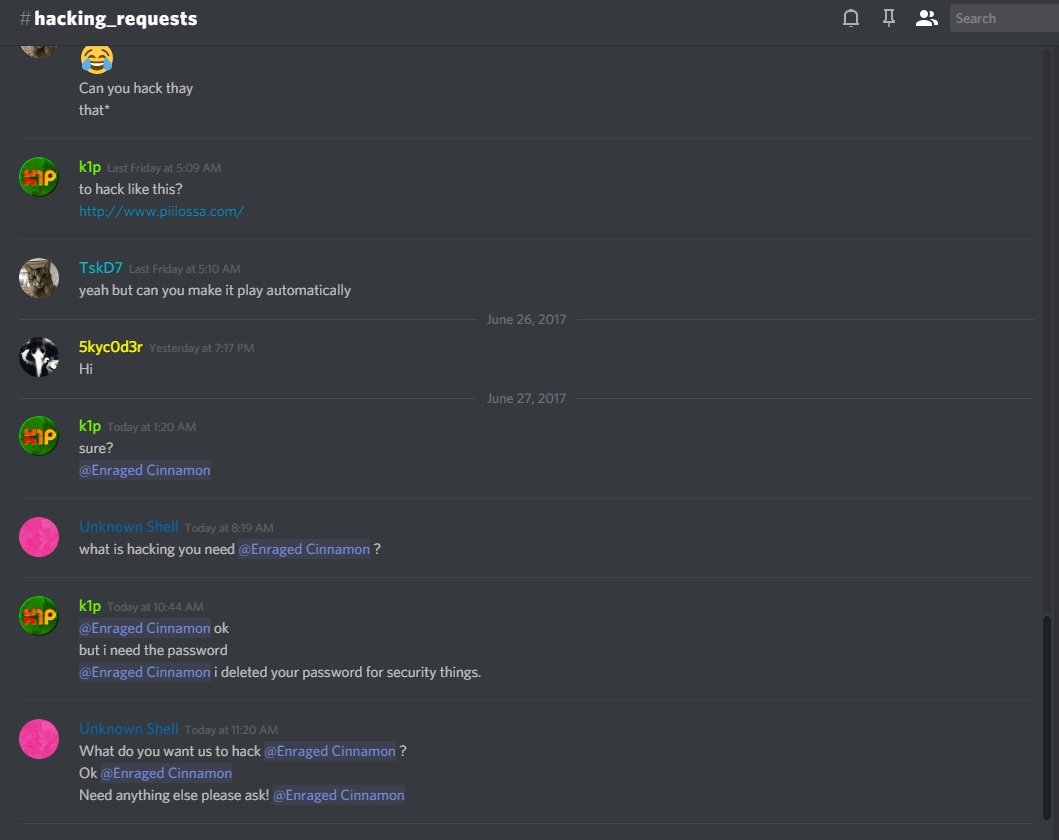The image size is (1059, 840).
Task: Toggle the member list icon
Action: pos(927,18)
